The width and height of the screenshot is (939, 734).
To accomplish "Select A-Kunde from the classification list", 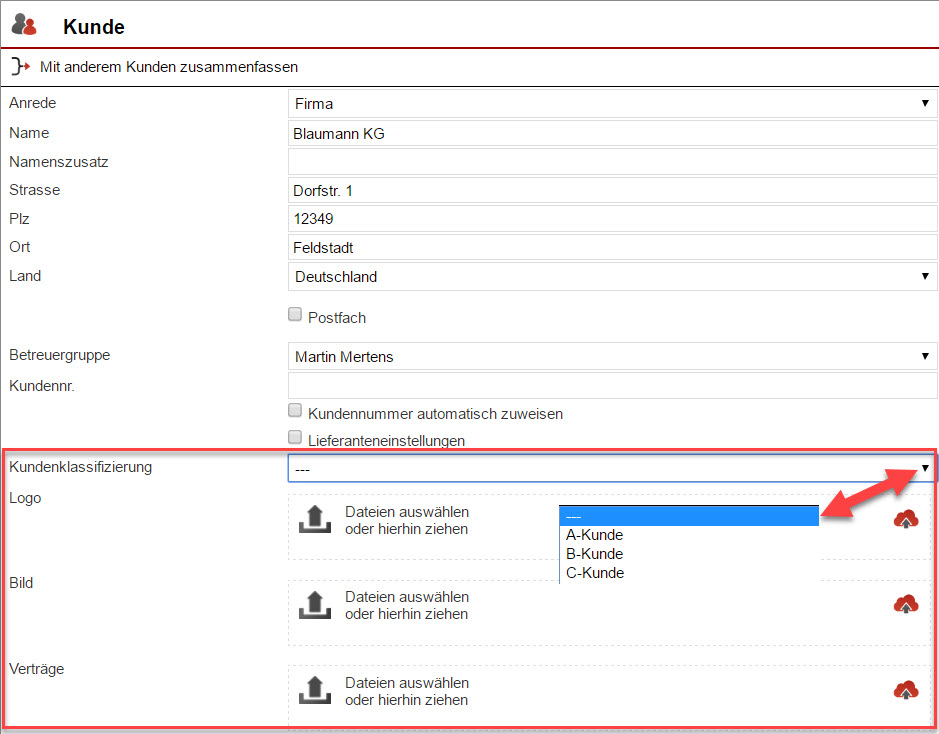I will click(x=594, y=535).
